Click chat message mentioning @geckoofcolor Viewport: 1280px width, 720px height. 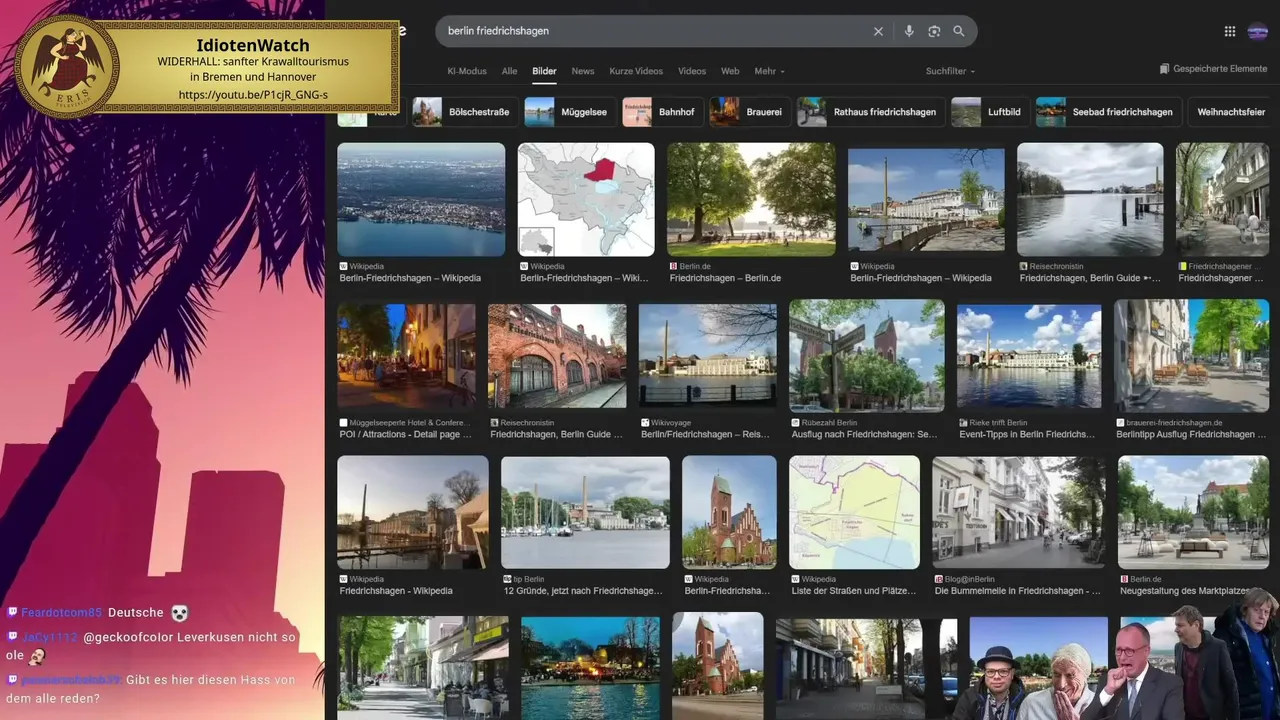tap(151, 646)
